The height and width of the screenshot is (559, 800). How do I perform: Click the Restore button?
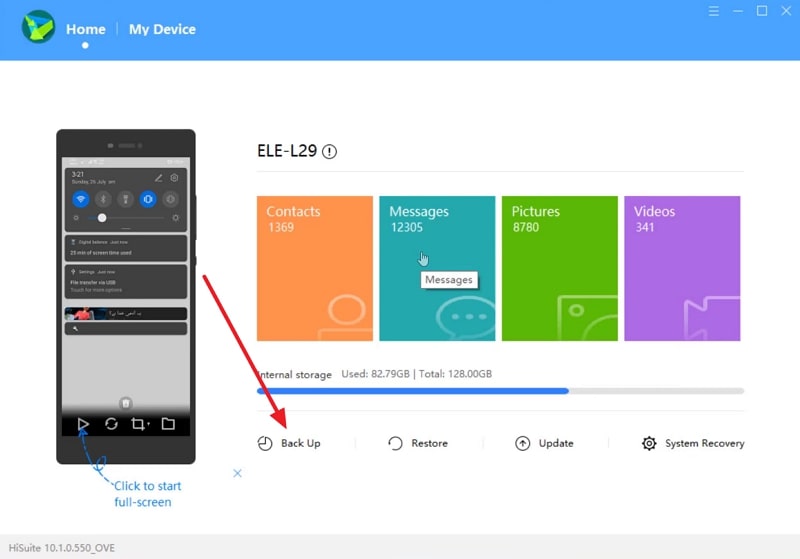tap(418, 443)
